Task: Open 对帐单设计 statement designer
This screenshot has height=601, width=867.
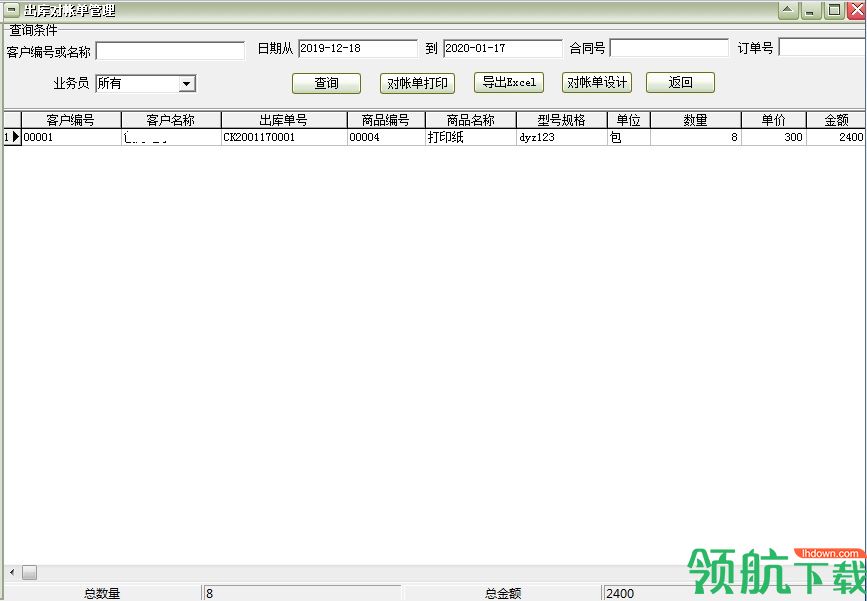Action: pyautogui.click(x=597, y=82)
